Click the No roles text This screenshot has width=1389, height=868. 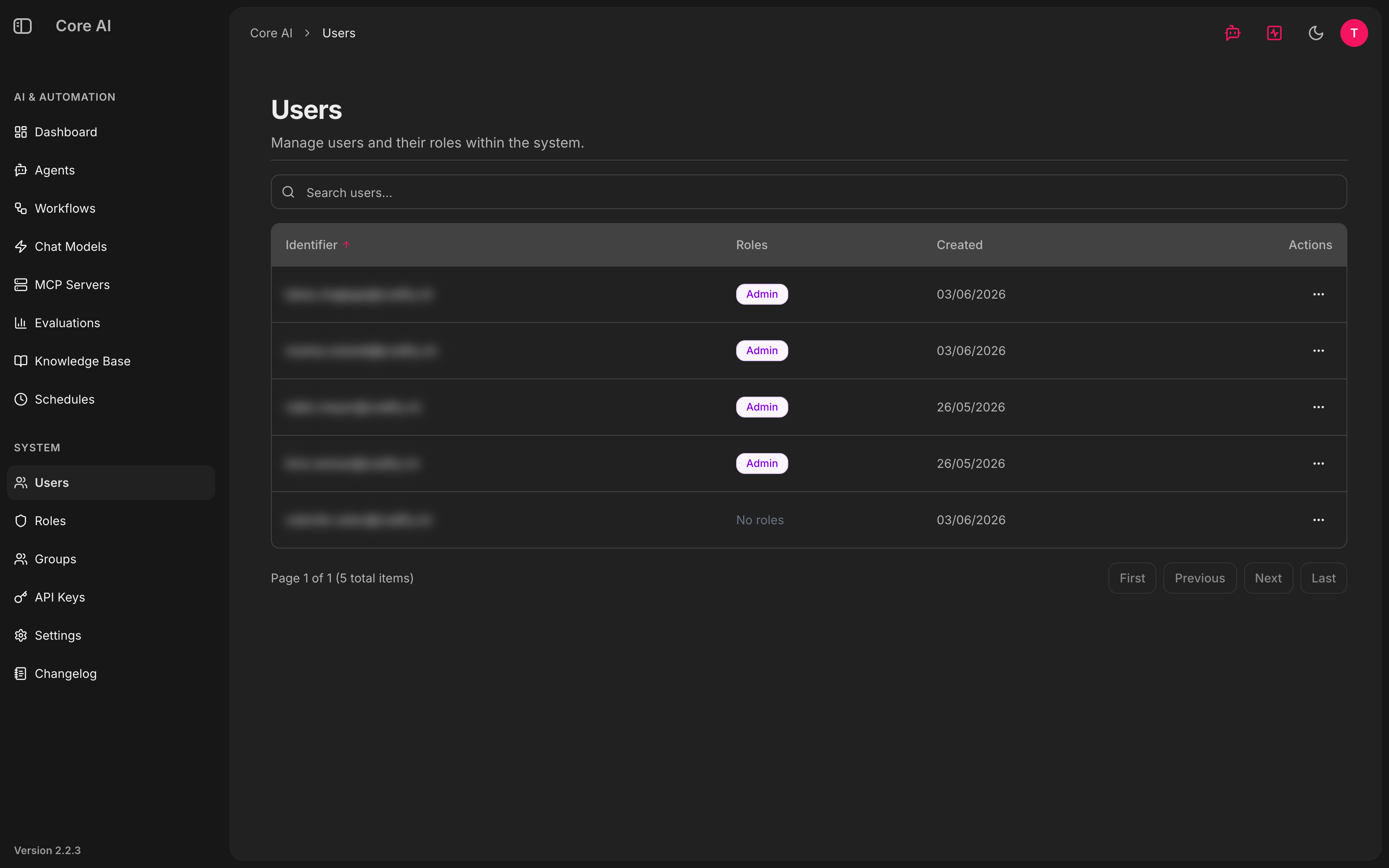coord(760,520)
